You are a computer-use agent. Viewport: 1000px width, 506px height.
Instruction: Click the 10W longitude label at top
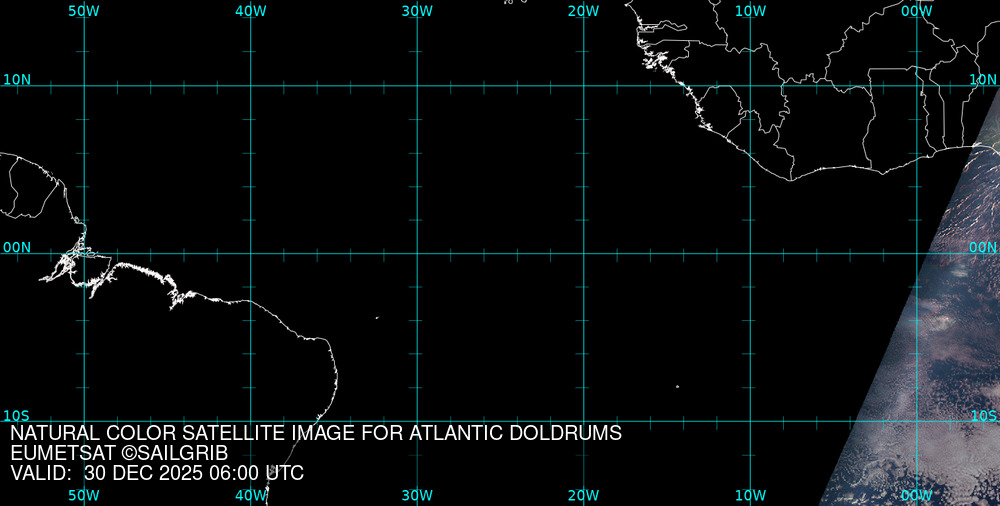click(750, 11)
